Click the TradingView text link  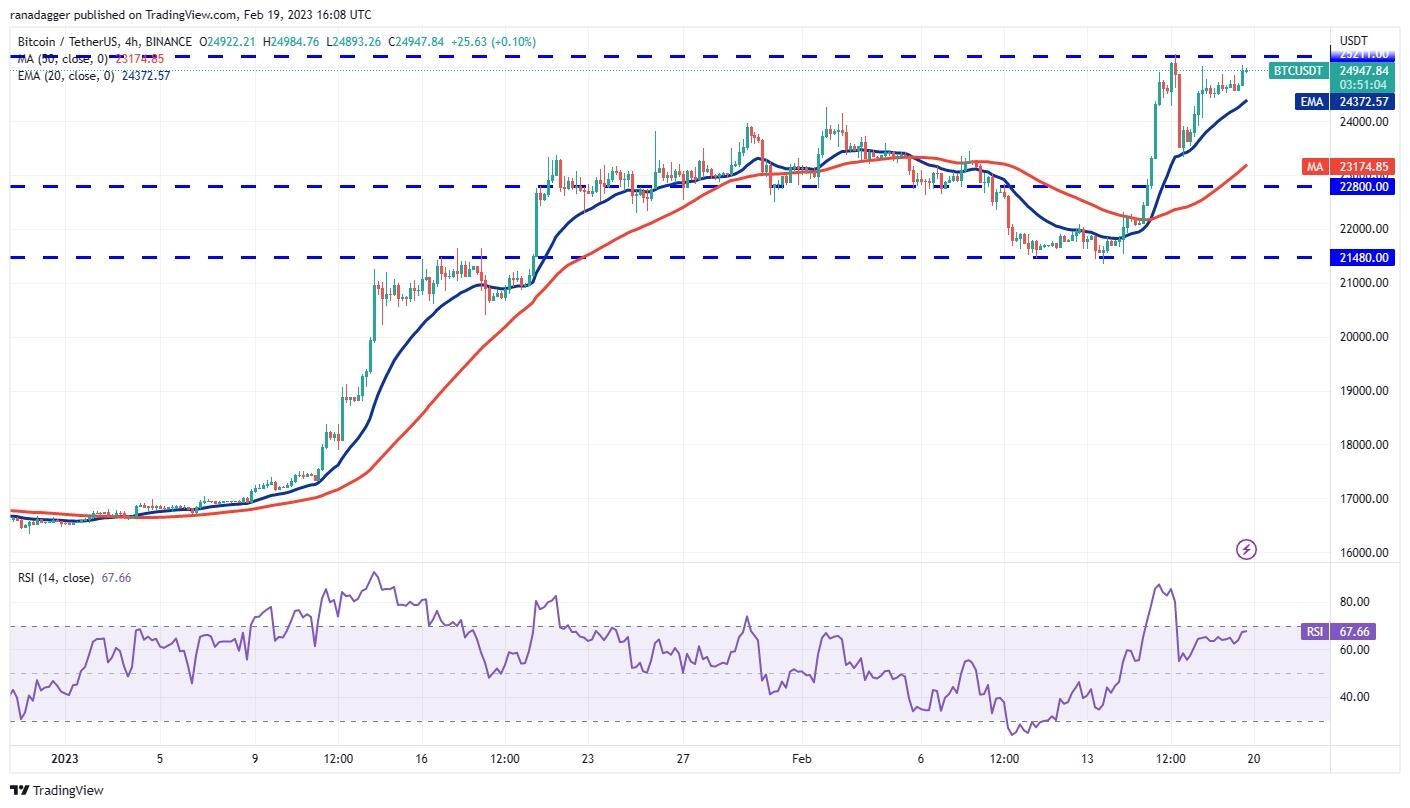coord(68,791)
